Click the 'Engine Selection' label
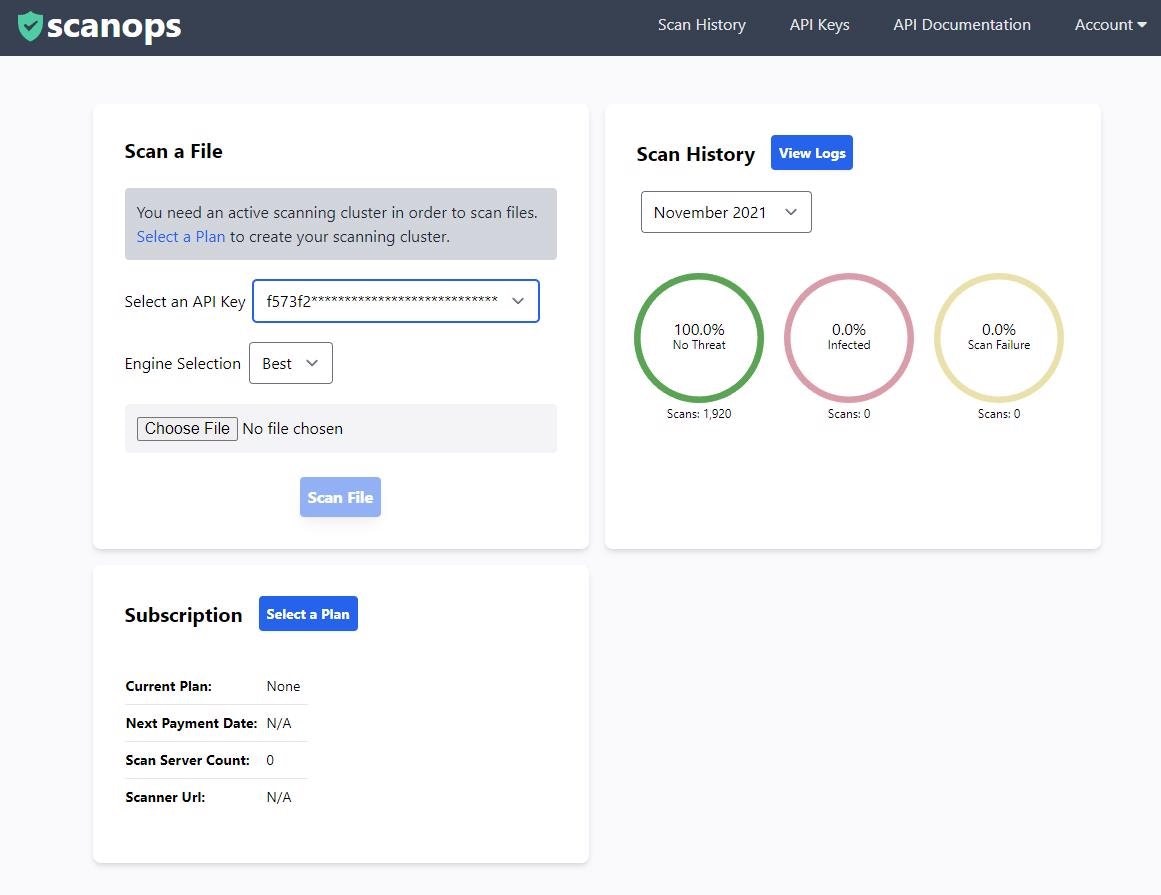The height and width of the screenshot is (895, 1161). coord(182,363)
